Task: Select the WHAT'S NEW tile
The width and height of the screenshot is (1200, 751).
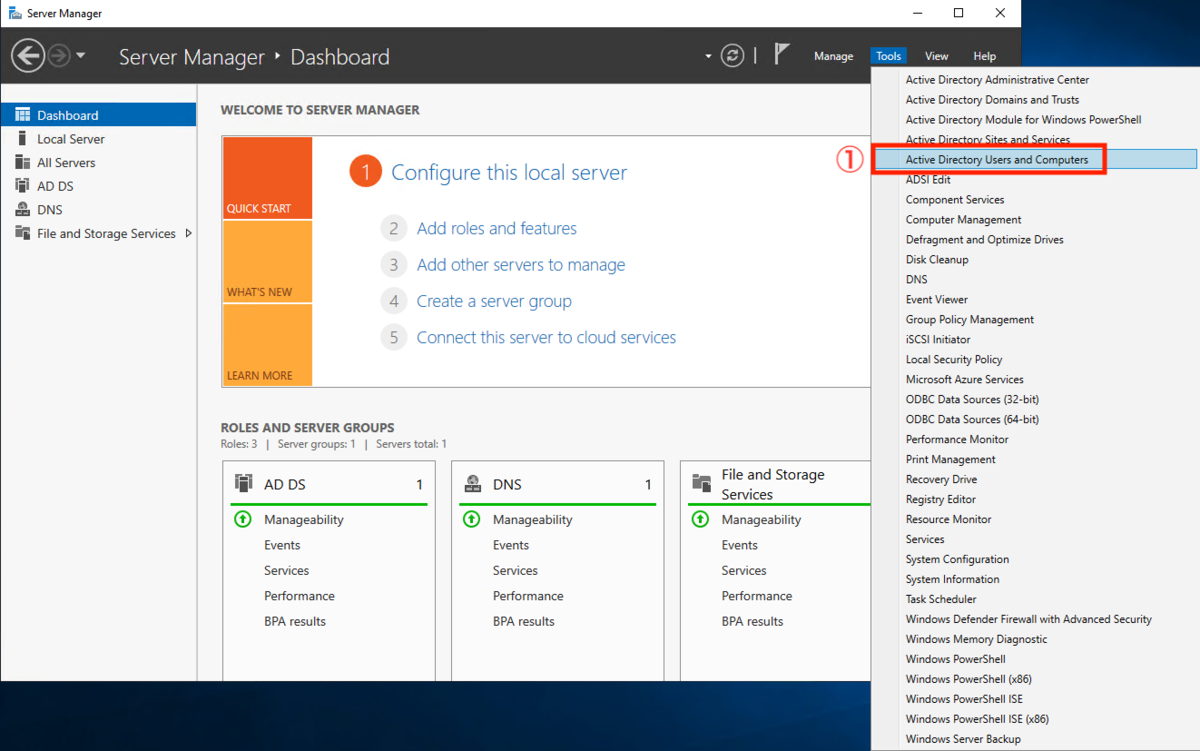Action: tap(268, 262)
